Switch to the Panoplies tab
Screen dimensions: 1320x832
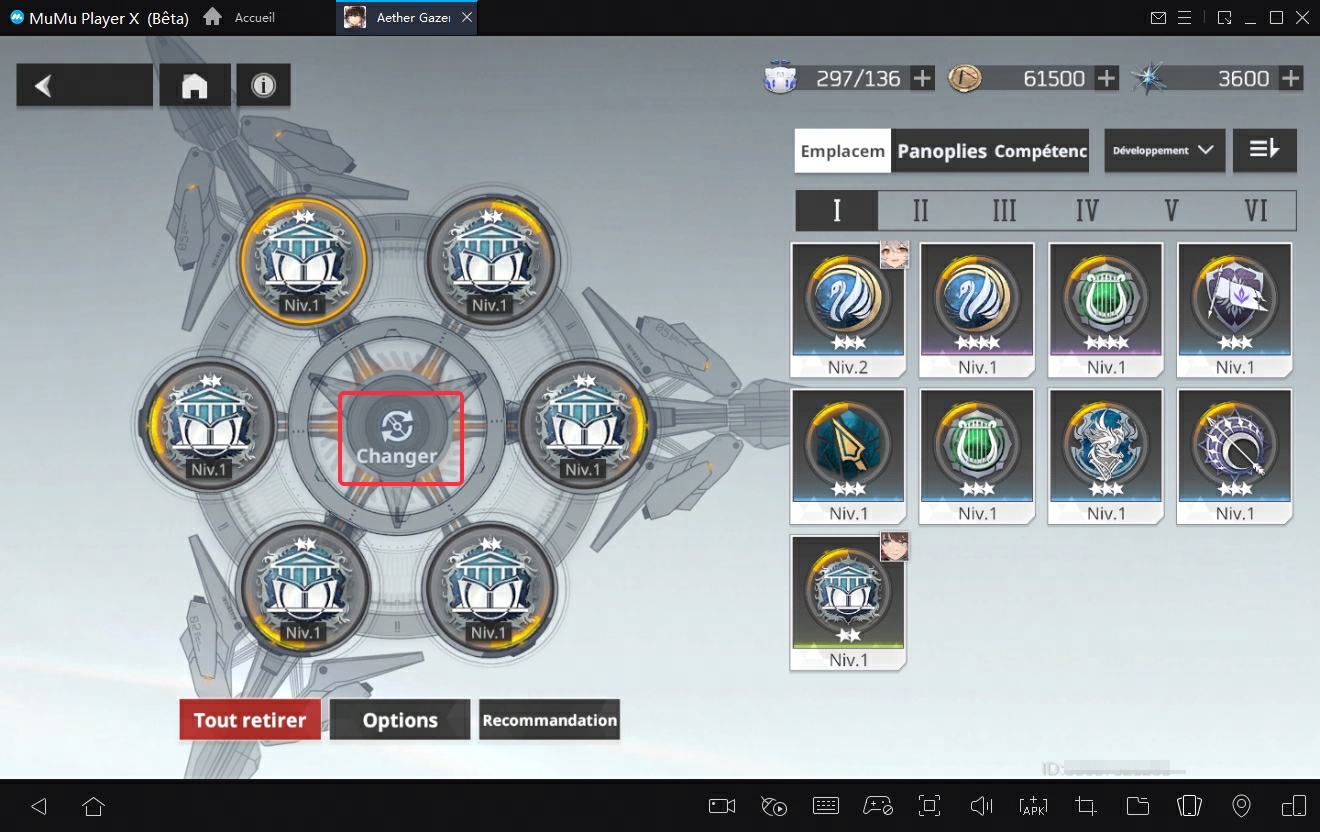(941, 151)
